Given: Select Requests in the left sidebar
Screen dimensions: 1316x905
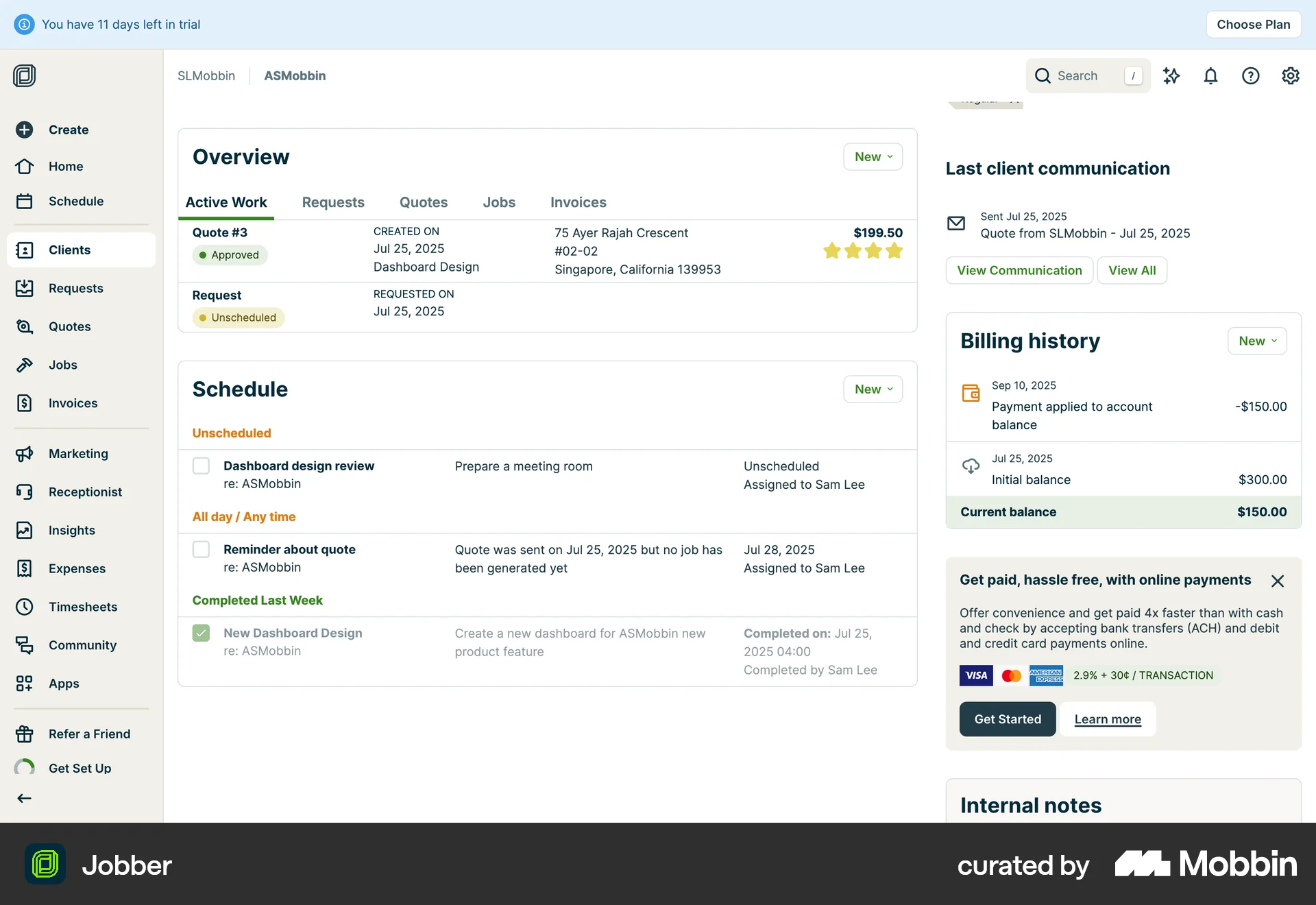Looking at the screenshot, I should click(x=75, y=288).
